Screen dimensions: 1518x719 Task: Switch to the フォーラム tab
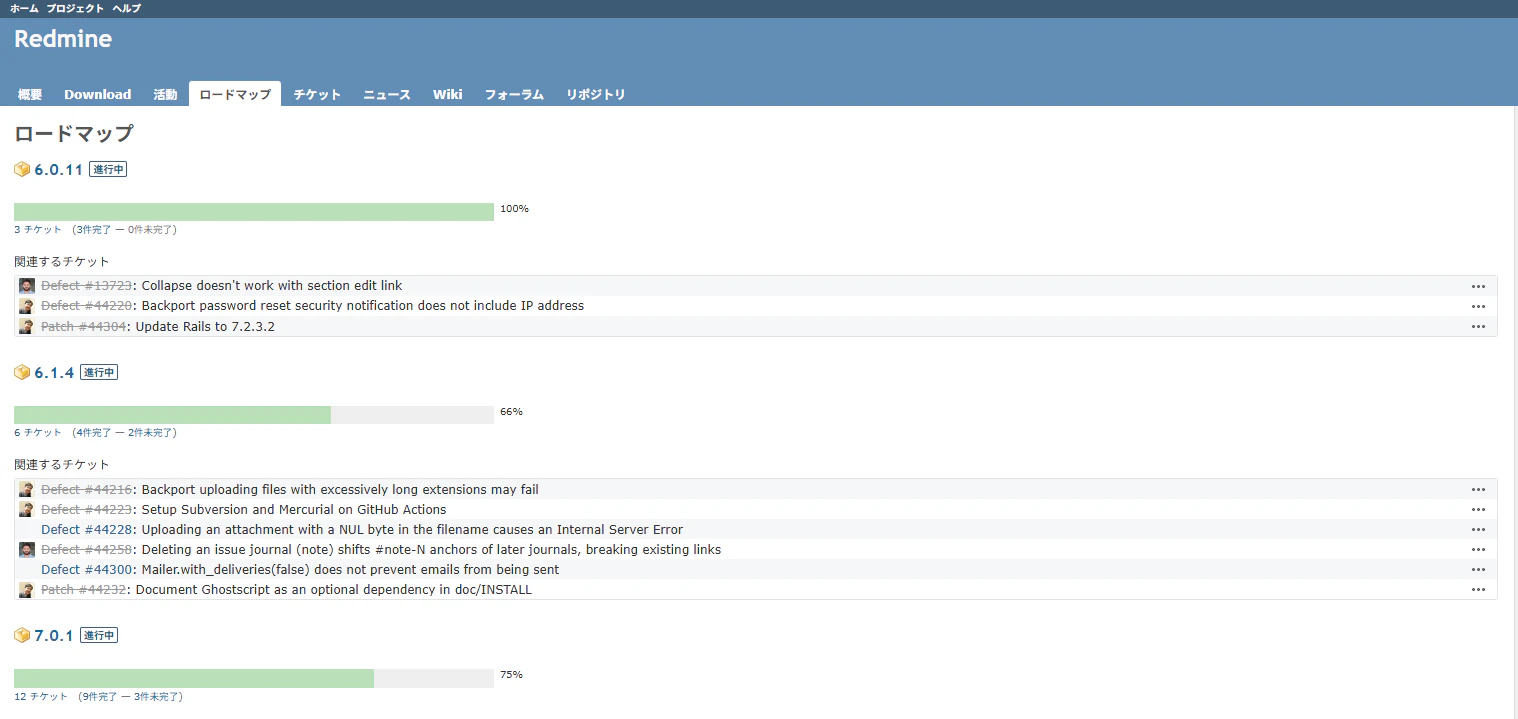[x=514, y=94]
